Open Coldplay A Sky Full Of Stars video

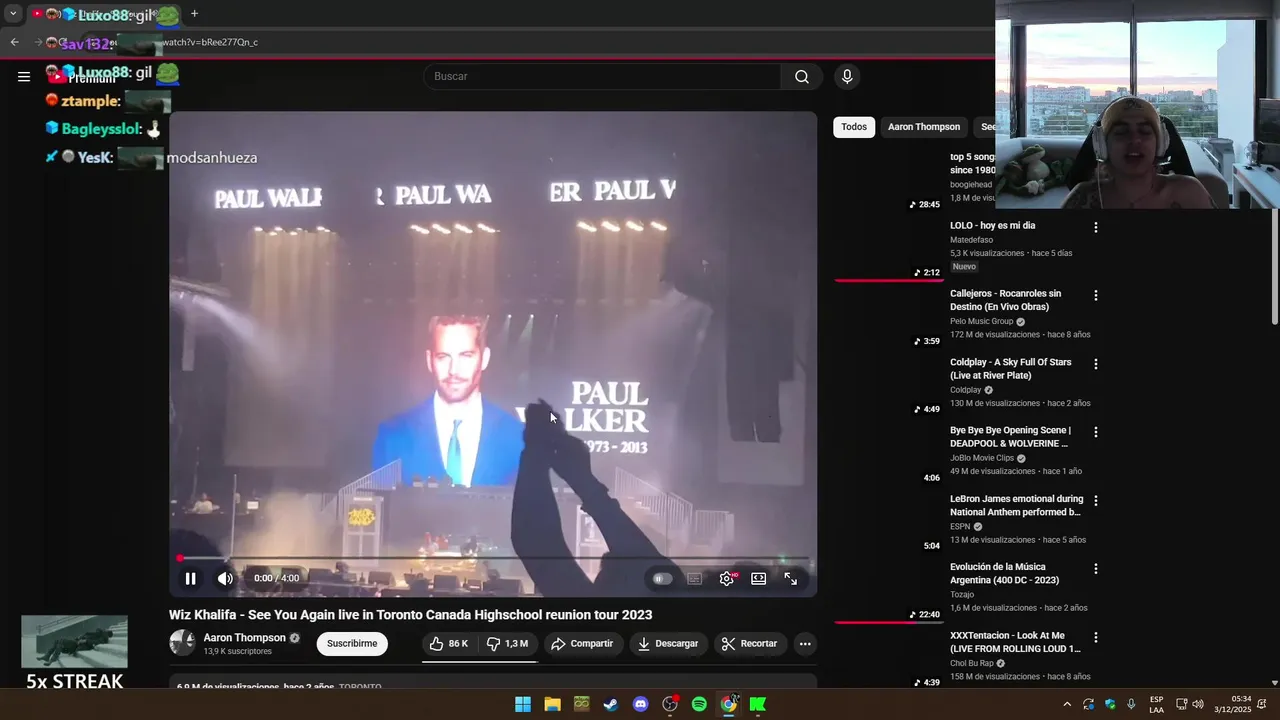(x=1010, y=369)
